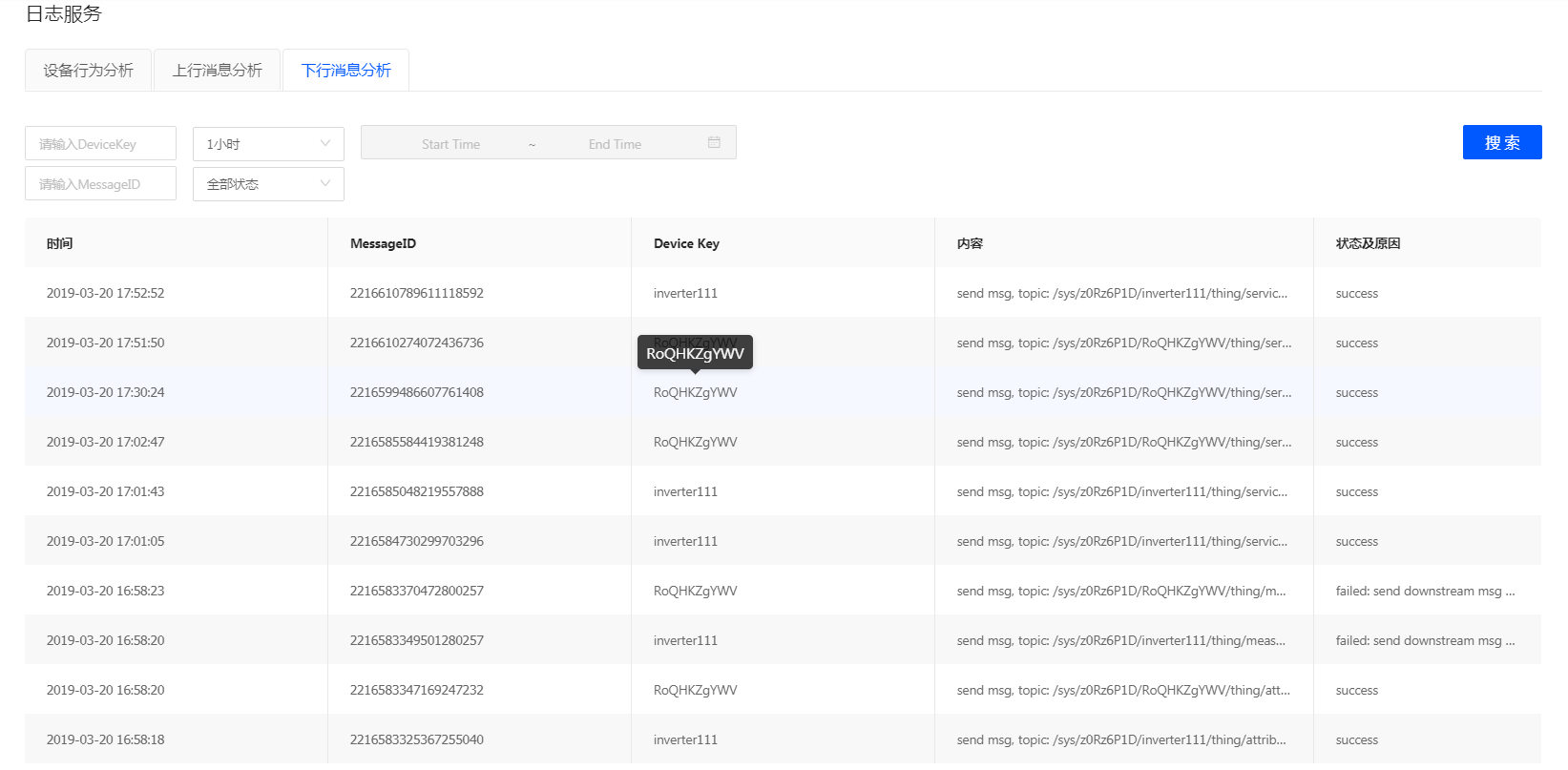The image size is (1568, 770).
Task: Click MessageID 2216583347169247232
Action: (x=416, y=690)
